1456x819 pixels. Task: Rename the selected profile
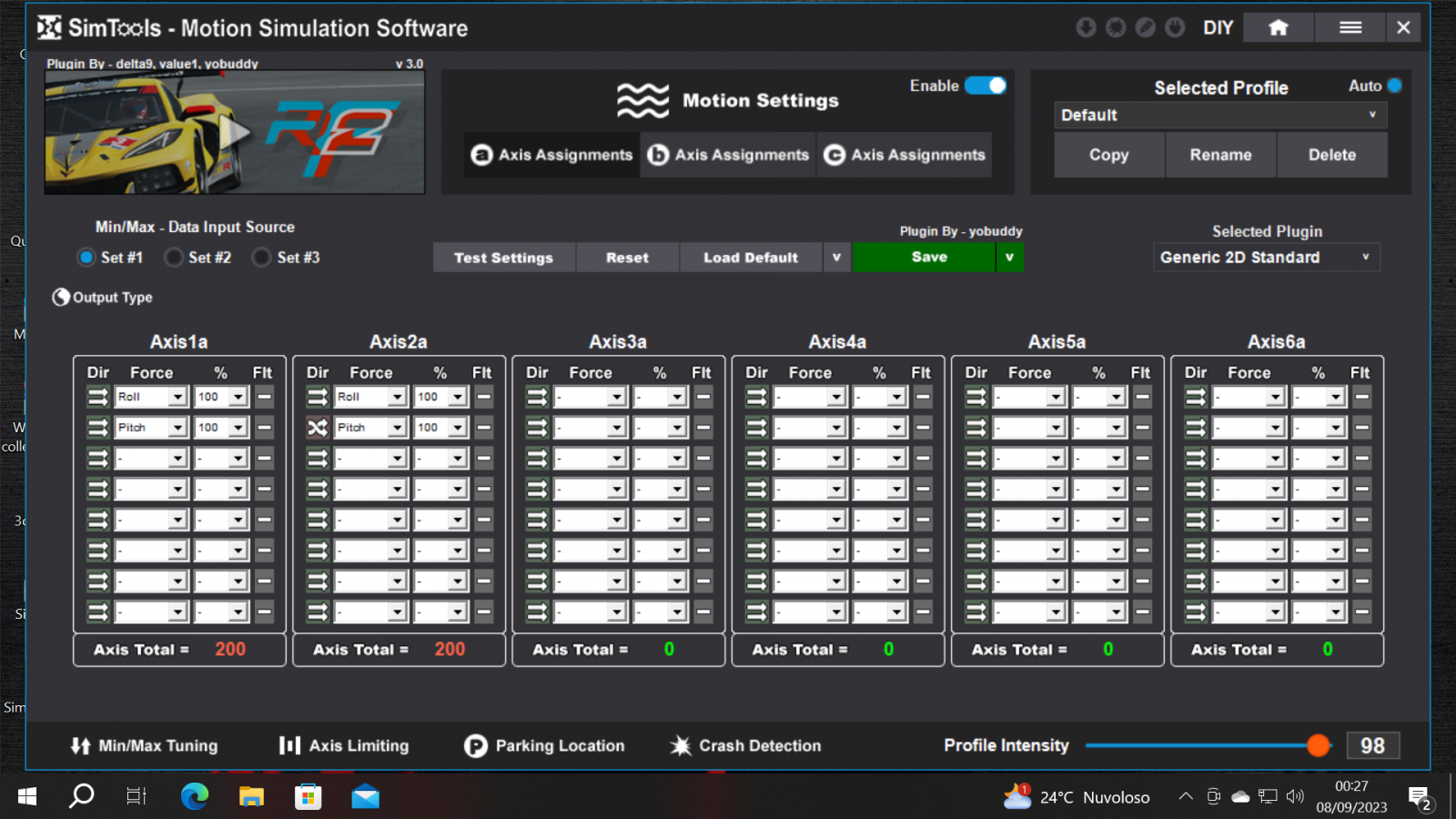(x=1220, y=155)
